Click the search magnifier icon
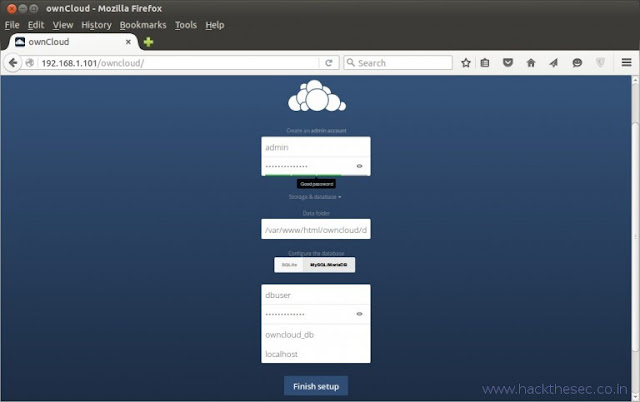This screenshot has width=640, height=402. coord(351,63)
